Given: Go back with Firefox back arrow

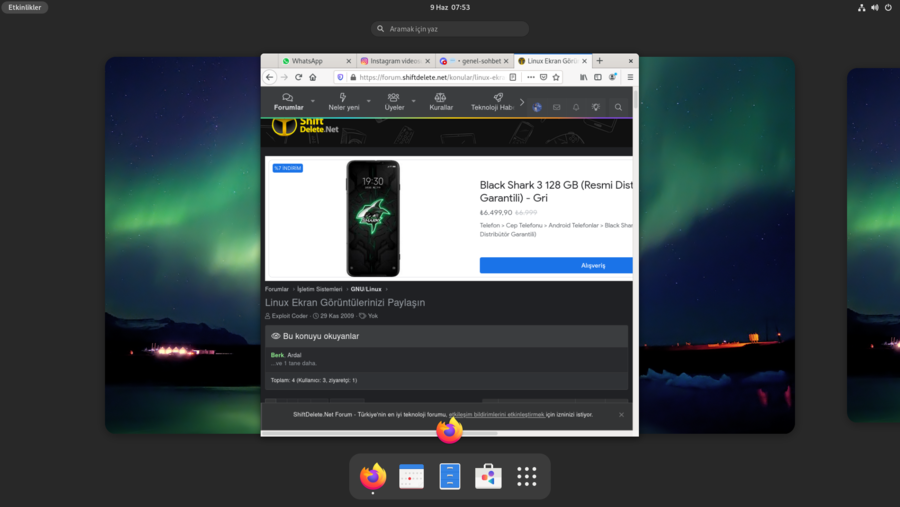Looking at the screenshot, I should 270,77.
